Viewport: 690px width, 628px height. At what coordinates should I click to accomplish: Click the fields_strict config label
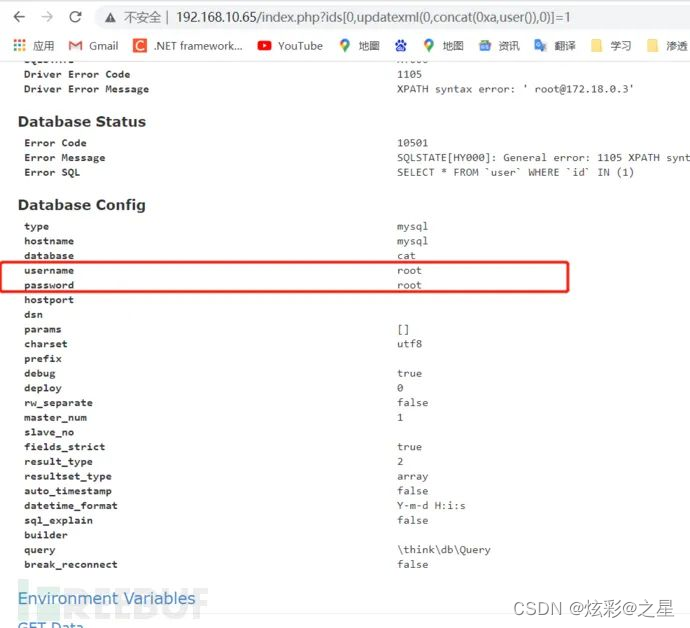pos(65,447)
